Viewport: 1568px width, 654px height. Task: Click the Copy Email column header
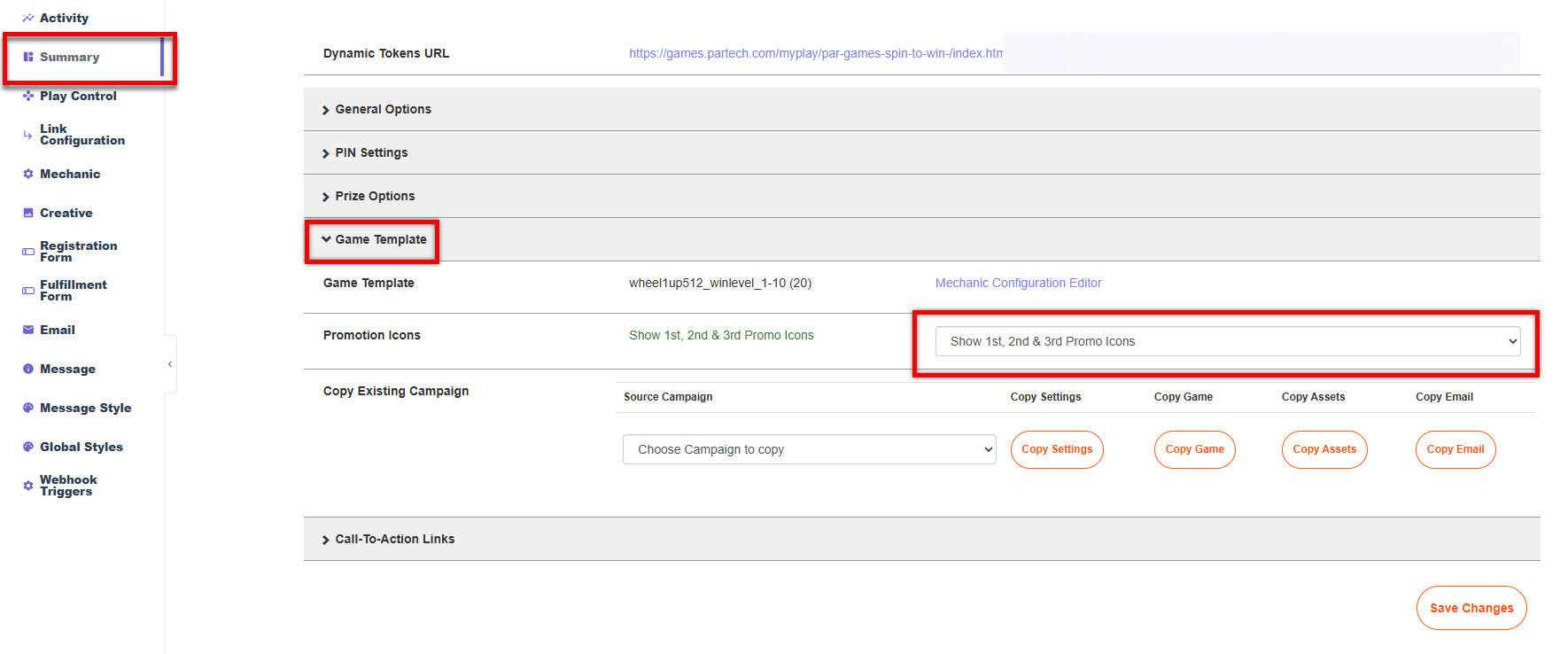pyautogui.click(x=1445, y=397)
